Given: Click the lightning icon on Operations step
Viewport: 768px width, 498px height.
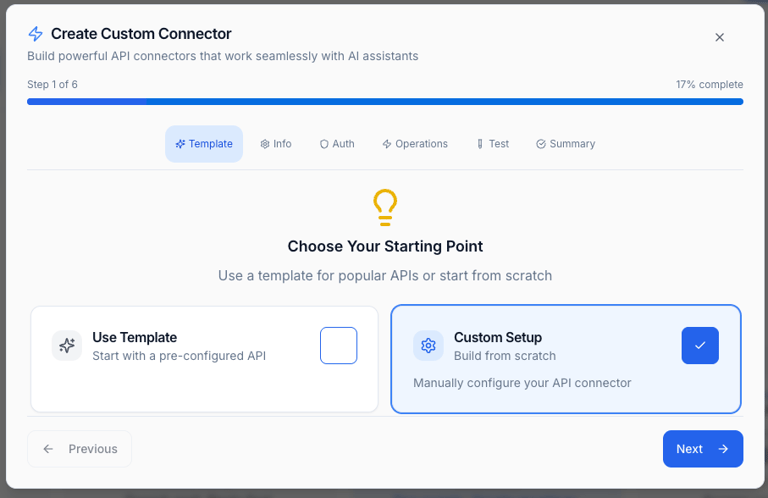Looking at the screenshot, I should [x=387, y=144].
